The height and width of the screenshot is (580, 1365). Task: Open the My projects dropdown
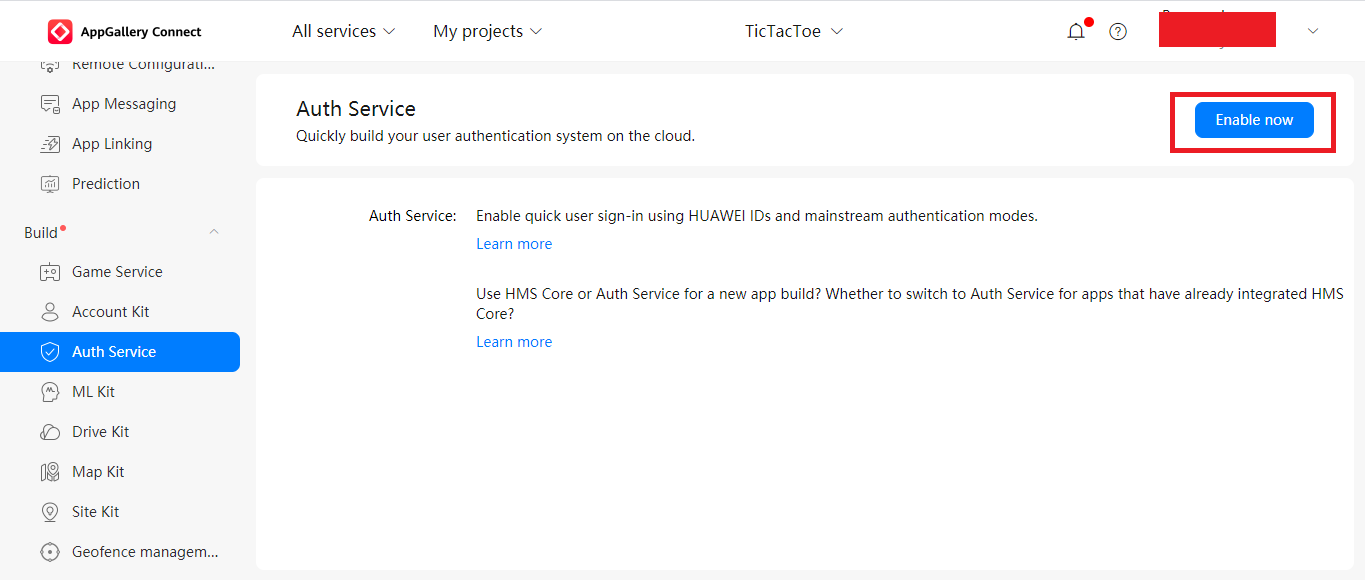[487, 32]
